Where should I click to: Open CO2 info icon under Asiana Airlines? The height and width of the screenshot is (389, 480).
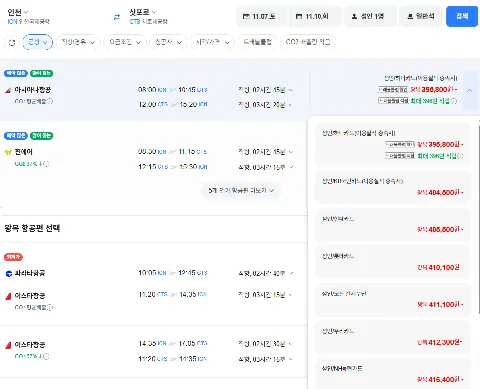click(x=50, y=101)
